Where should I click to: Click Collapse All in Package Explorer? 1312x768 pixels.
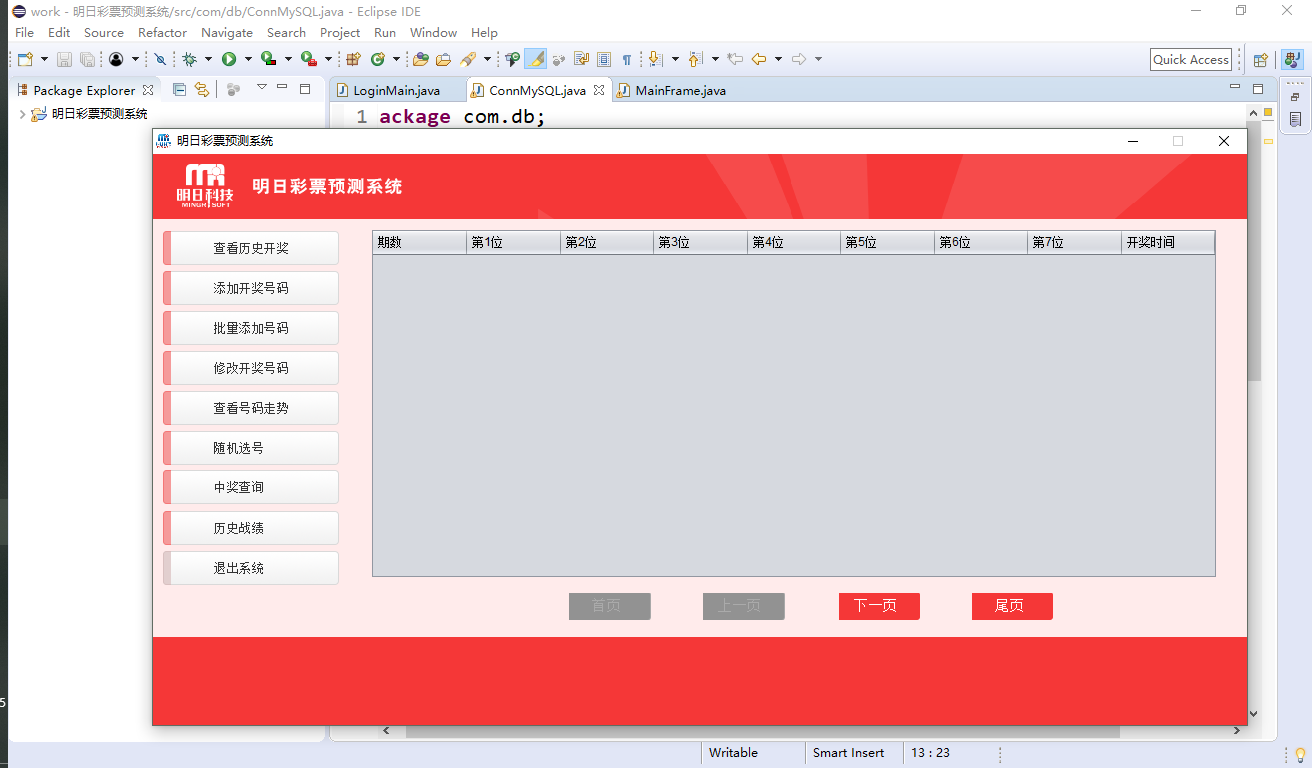179,89
